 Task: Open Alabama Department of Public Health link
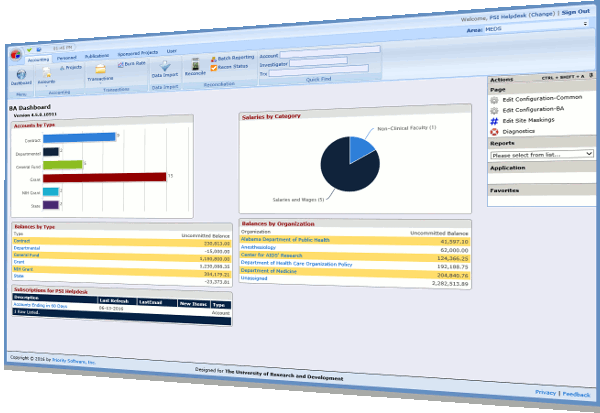285,240
